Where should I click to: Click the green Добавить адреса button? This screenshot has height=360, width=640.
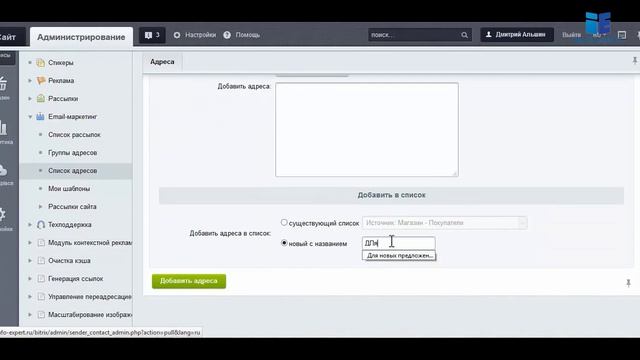(x=189, y=281)
